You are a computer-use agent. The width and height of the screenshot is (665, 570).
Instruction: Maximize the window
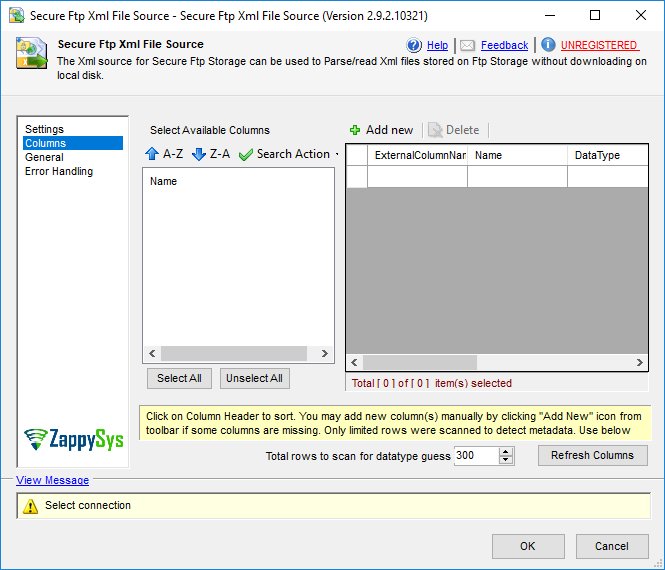595,16
